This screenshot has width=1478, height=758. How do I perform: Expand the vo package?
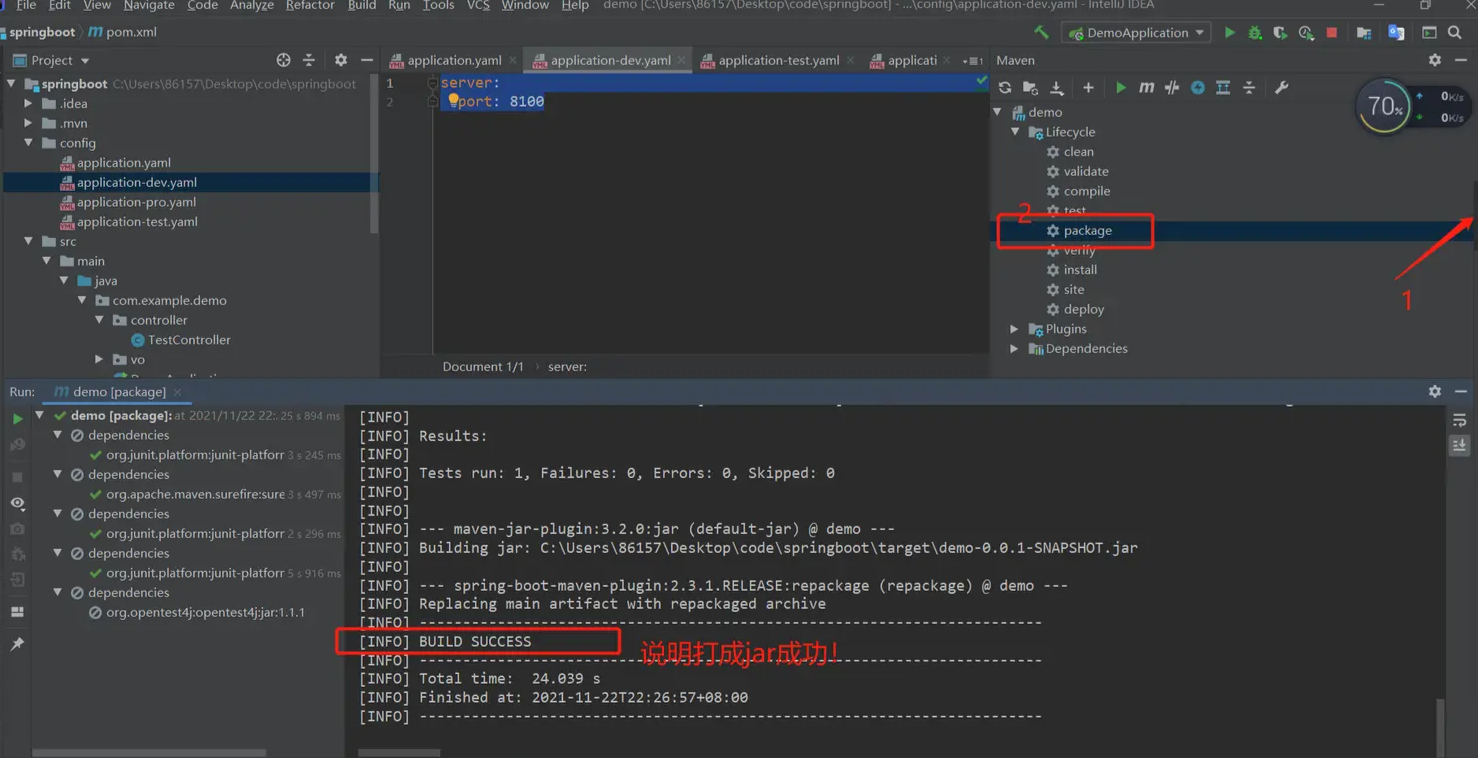99,359
